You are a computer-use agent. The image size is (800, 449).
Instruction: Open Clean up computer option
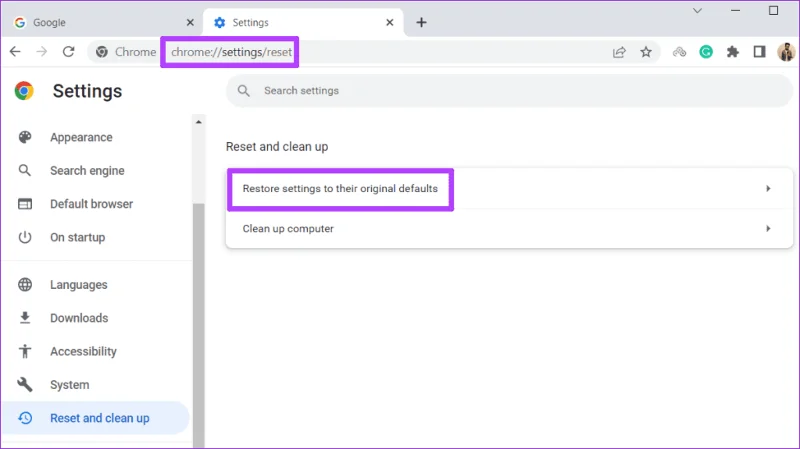(509, 229)
